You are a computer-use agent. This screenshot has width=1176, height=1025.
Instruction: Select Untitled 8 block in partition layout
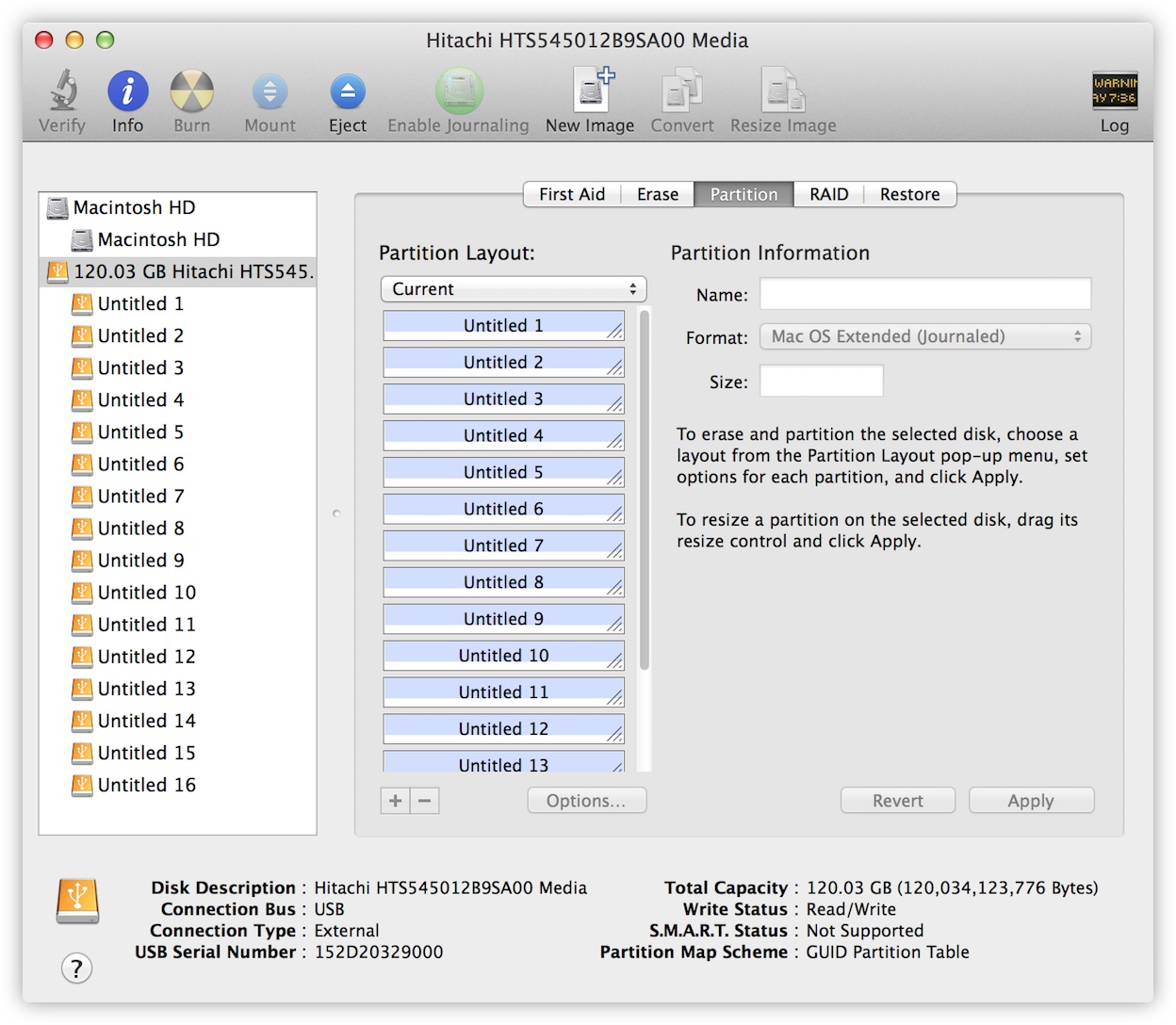pos(503,582)
